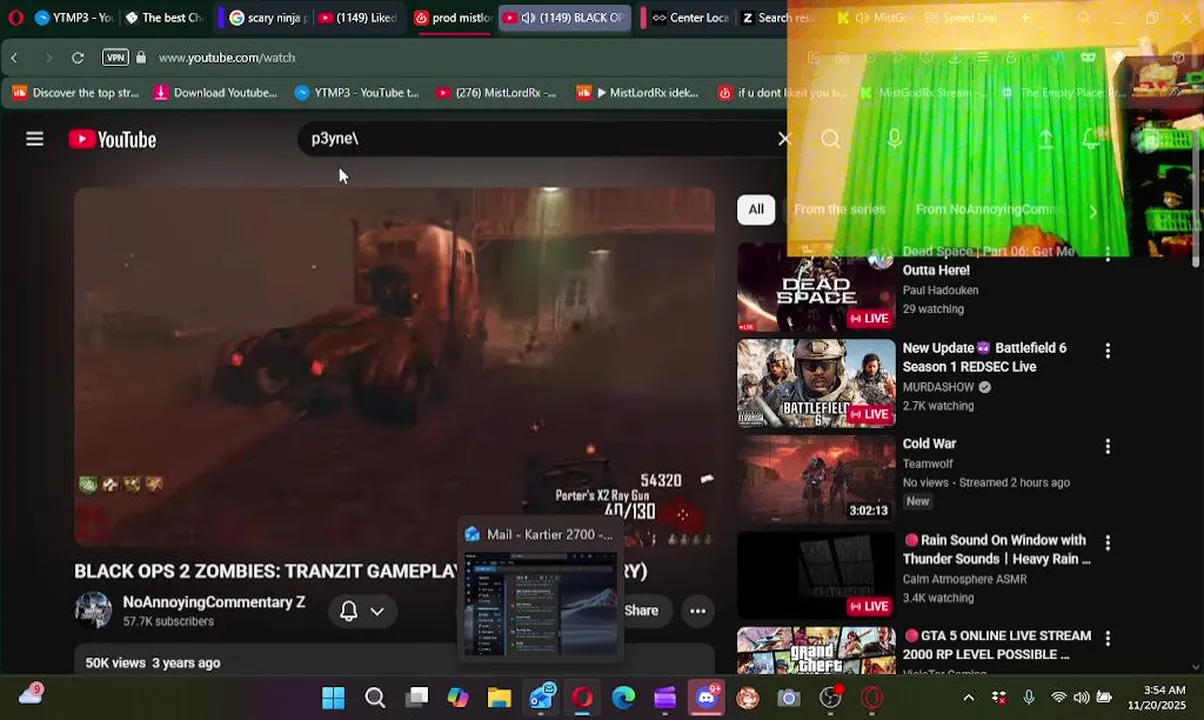The height and width of the screenshot is (720, 1204).
Task: Start voice search microphone icon
Action: (x=894, y=139)
